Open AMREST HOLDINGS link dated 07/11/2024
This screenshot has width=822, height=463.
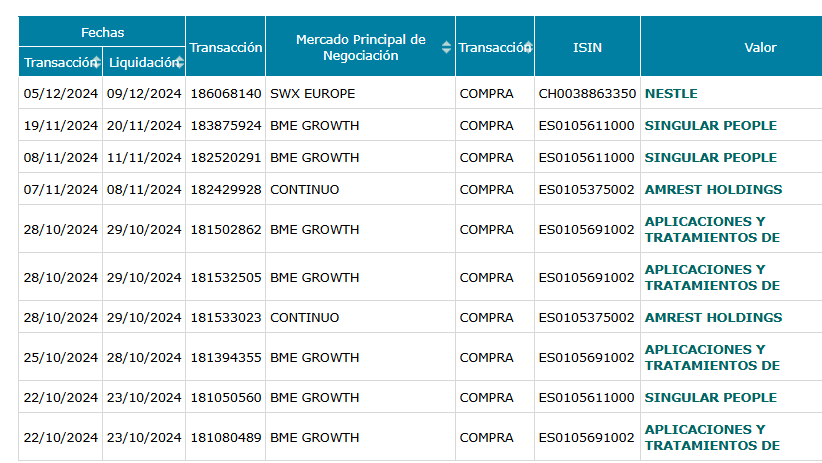tap(713, 189)
